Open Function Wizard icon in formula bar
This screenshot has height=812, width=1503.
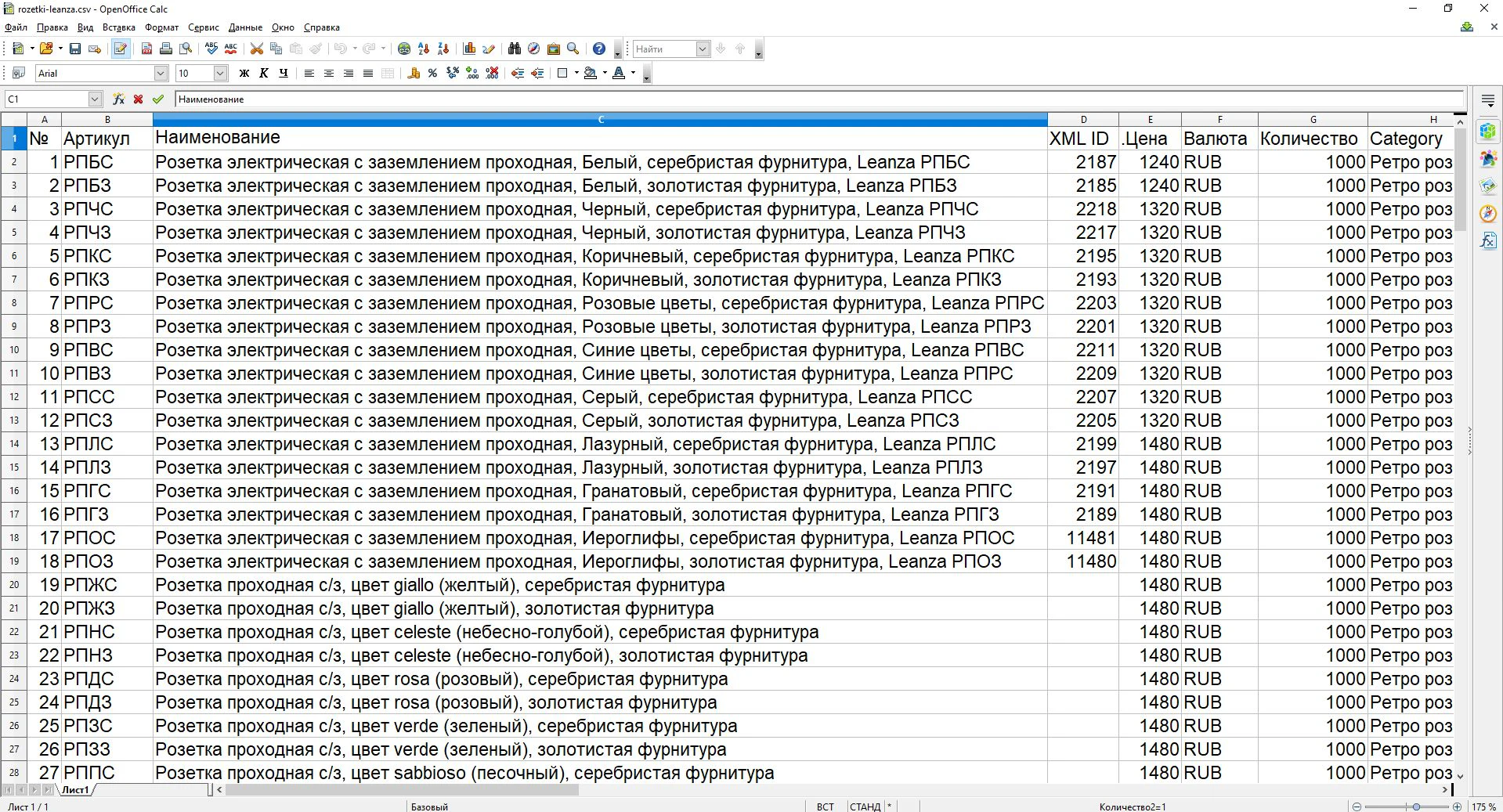tap(118, 99)
